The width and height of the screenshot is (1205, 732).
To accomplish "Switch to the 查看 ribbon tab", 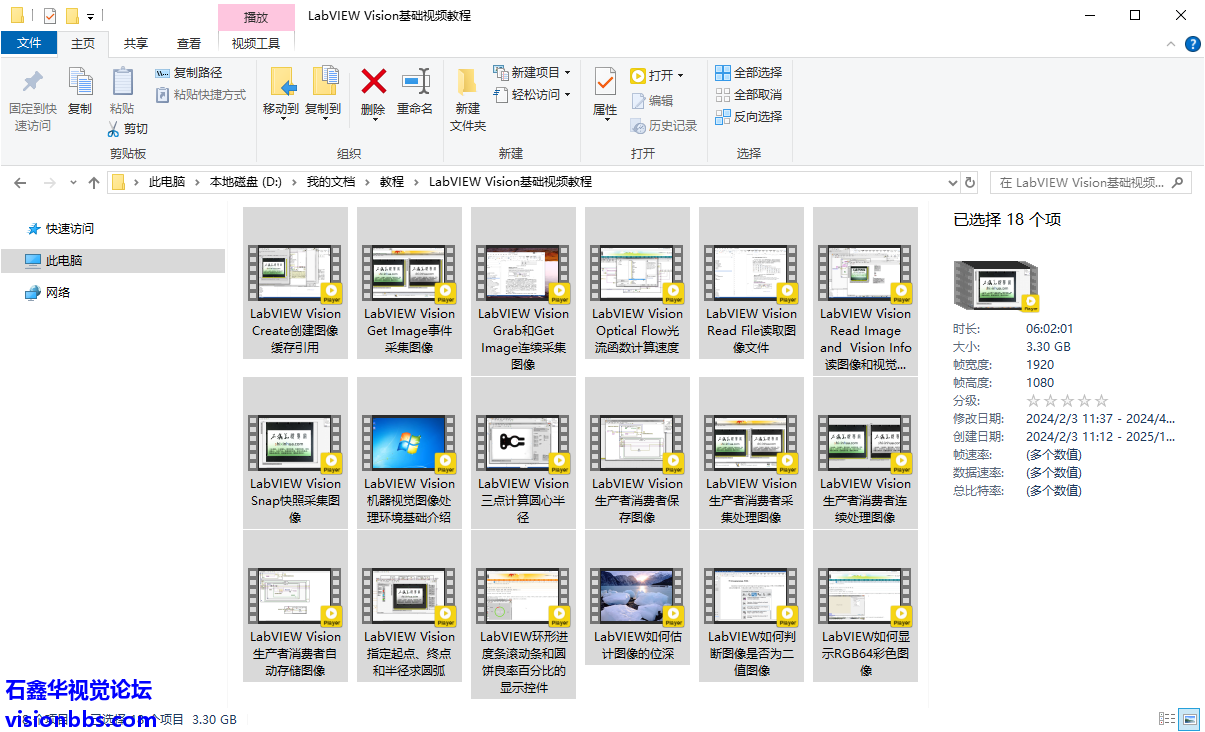I will click(189, 43).
